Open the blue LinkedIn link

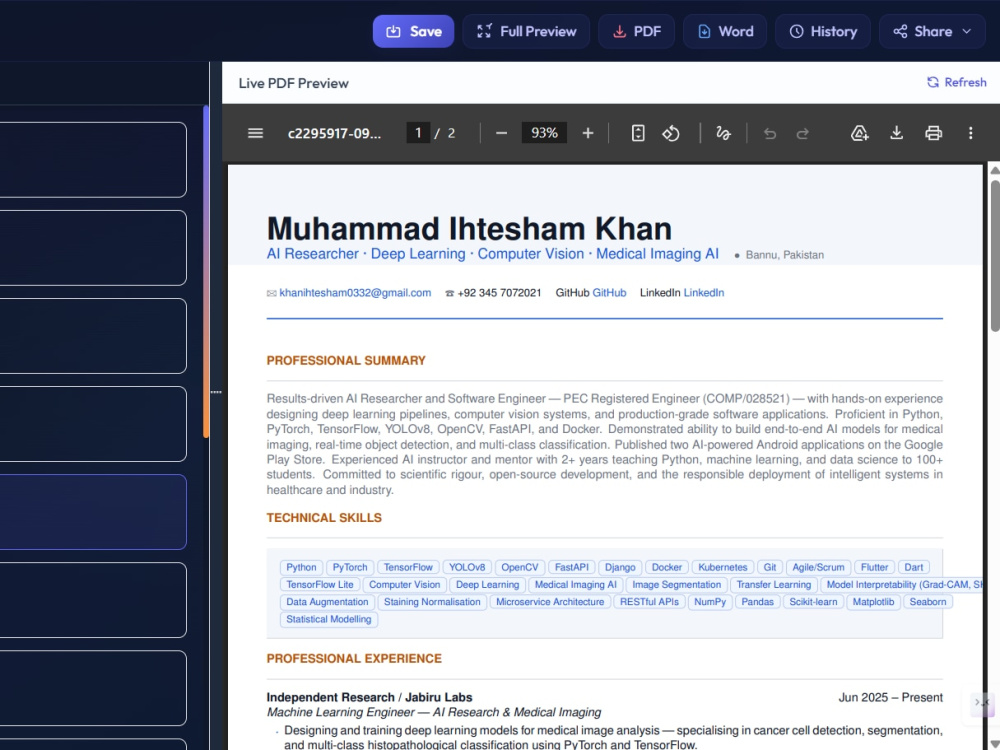point(704,293)
